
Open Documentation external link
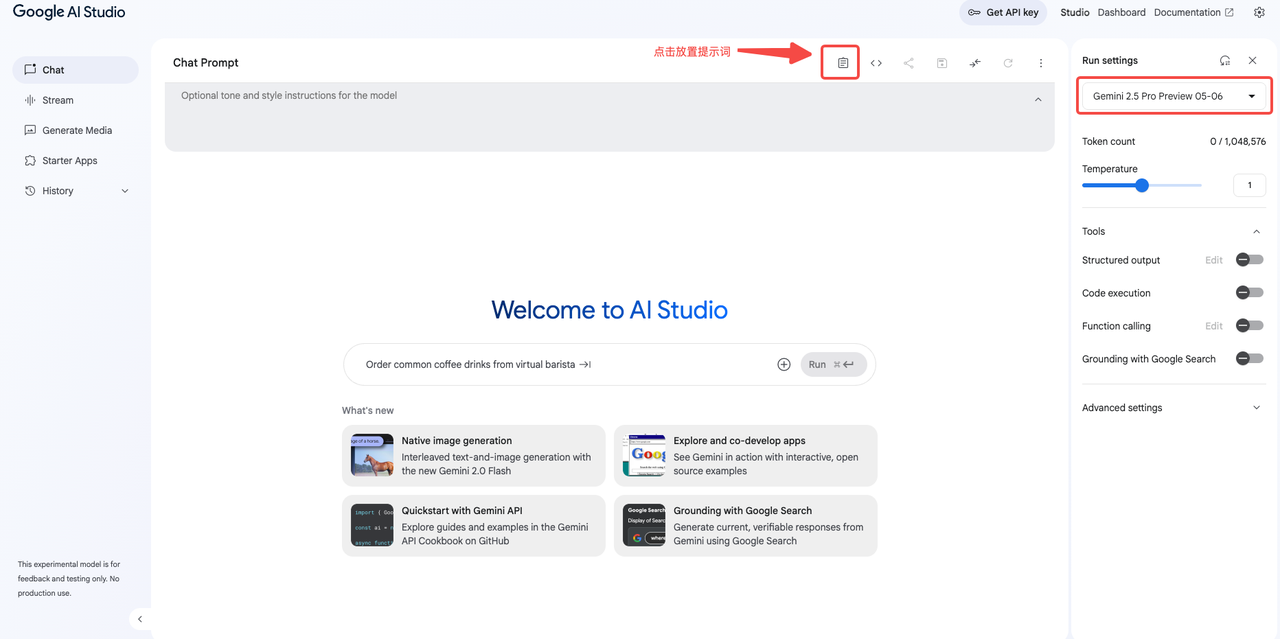click(1194, 13)
